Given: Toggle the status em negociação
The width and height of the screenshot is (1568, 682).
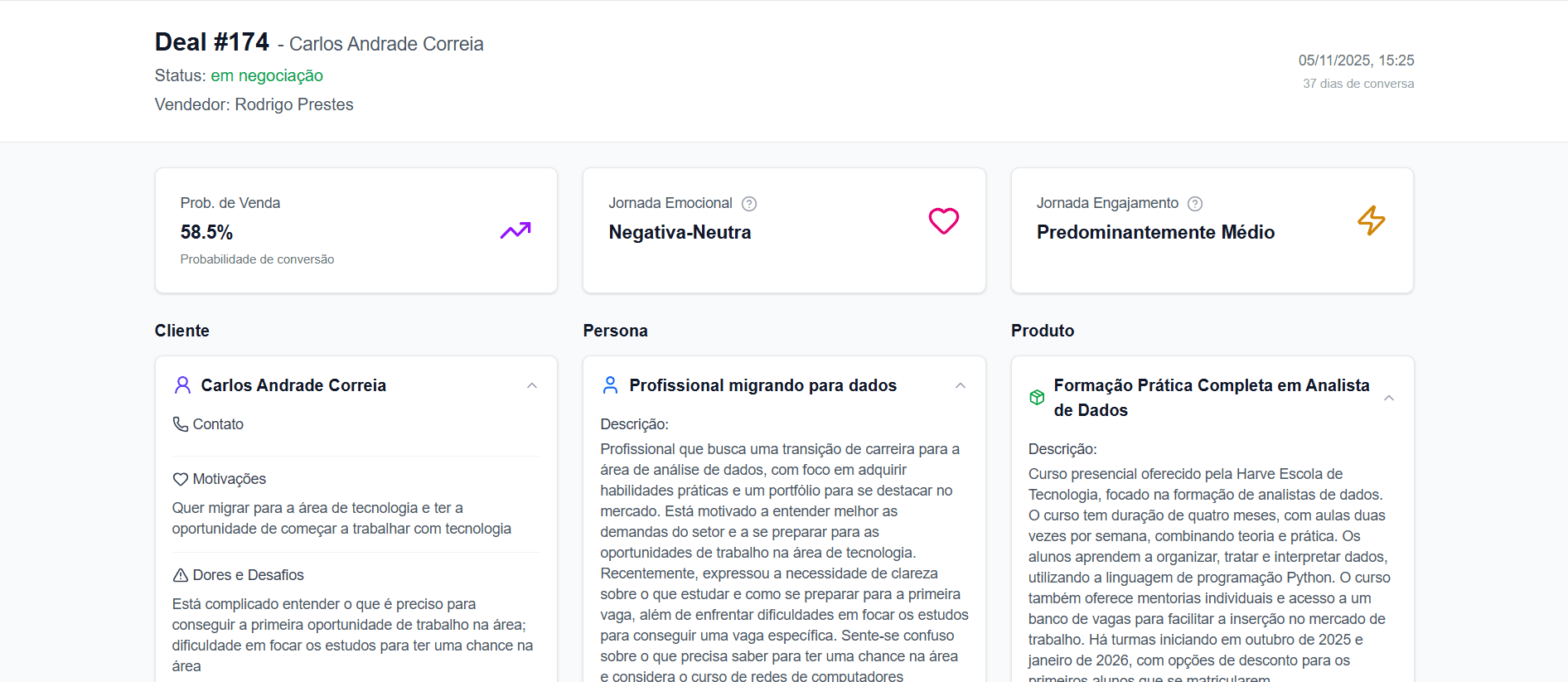Looking at the screenshot, I should point(267,75).
